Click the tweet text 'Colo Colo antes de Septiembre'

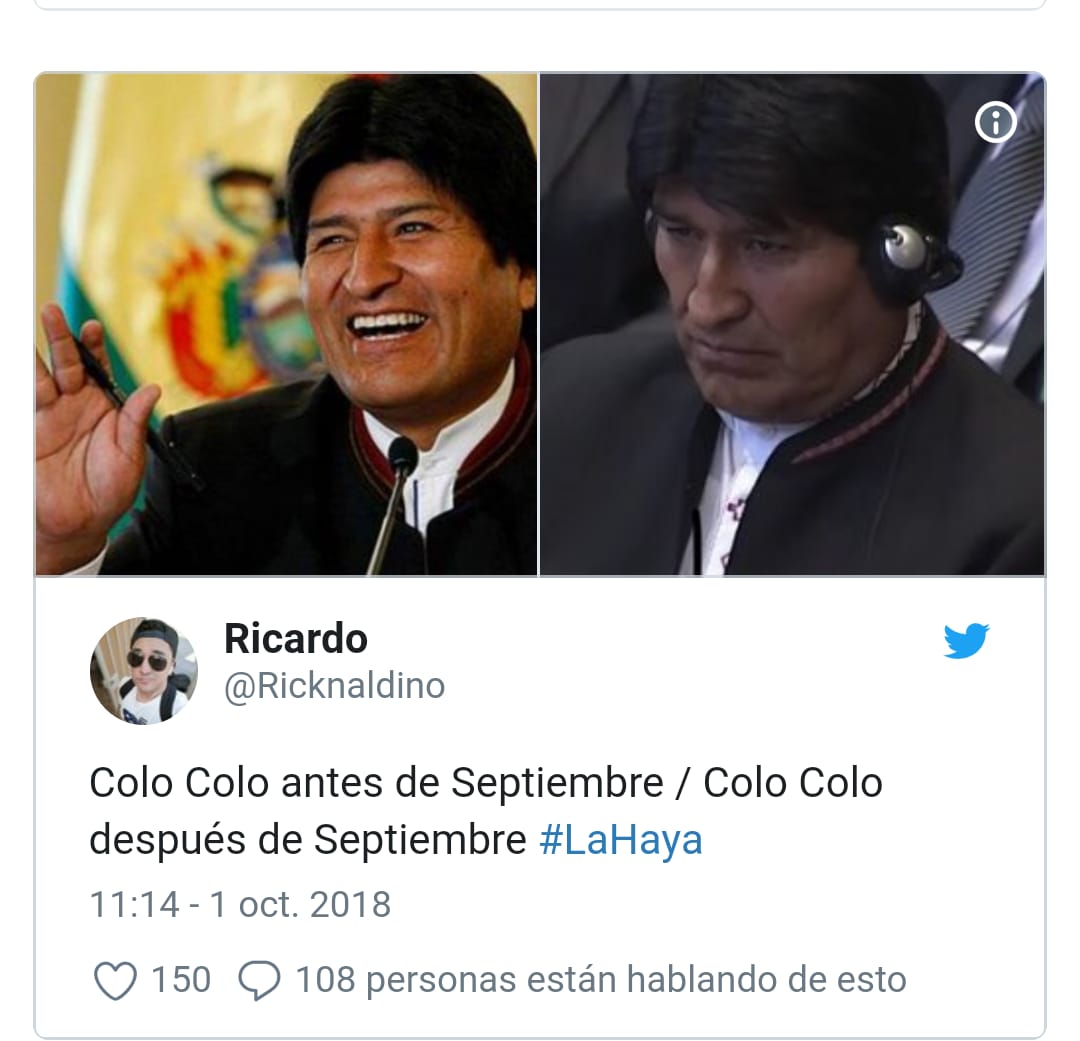tap(376, 783)
